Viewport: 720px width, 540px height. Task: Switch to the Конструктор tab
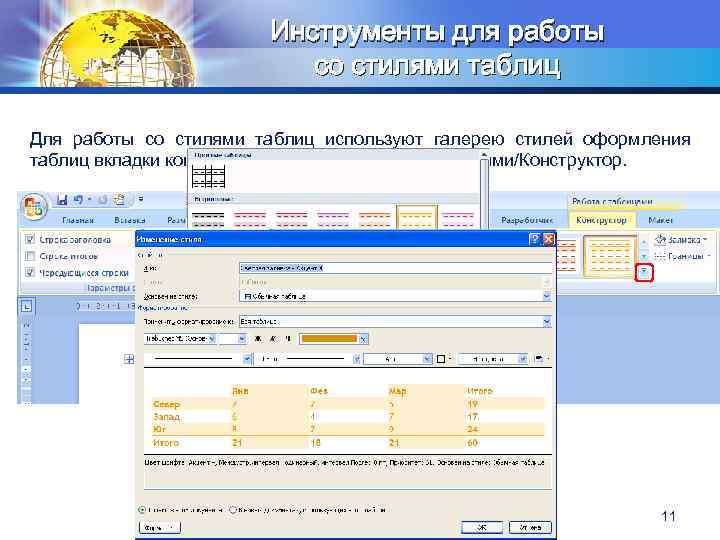point(602,220)
